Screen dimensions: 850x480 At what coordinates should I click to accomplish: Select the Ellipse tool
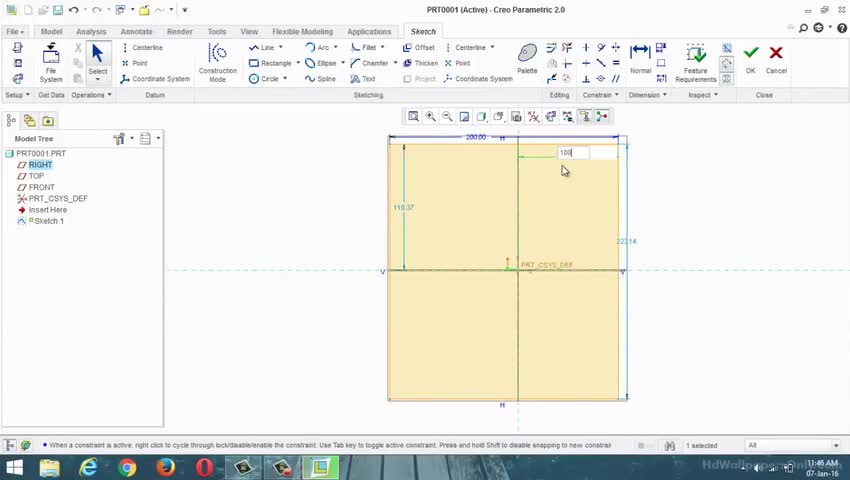[x=320, y=63]
